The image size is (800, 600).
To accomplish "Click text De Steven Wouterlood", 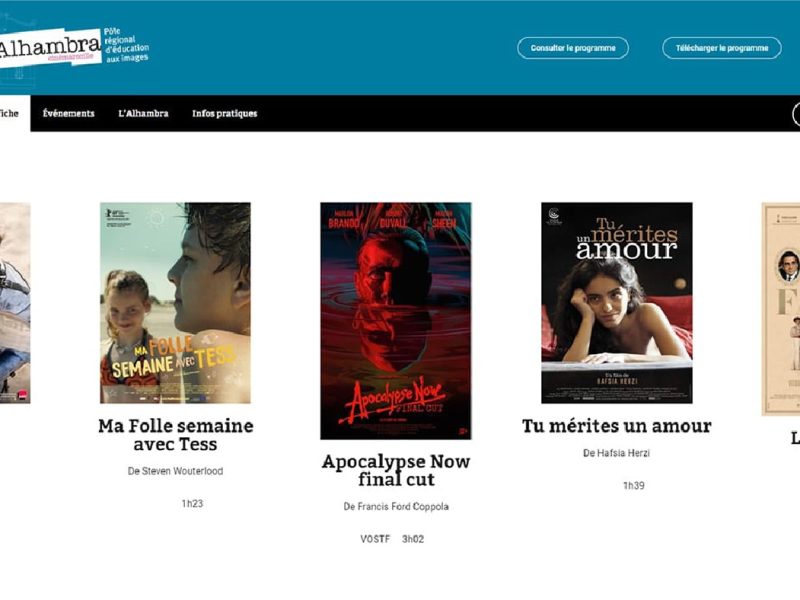I will tap(176, 471).
